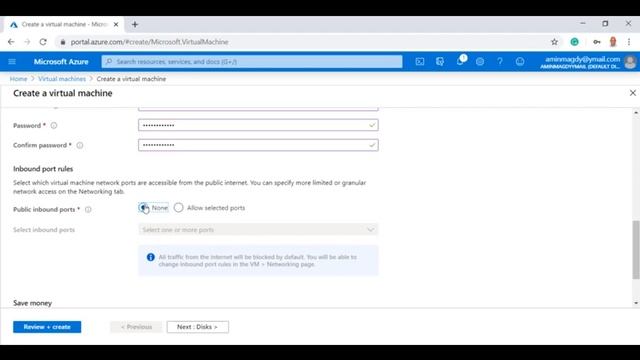
Task: Close the Create a virtual machine browser tab
Action: (x=116, y=24)
